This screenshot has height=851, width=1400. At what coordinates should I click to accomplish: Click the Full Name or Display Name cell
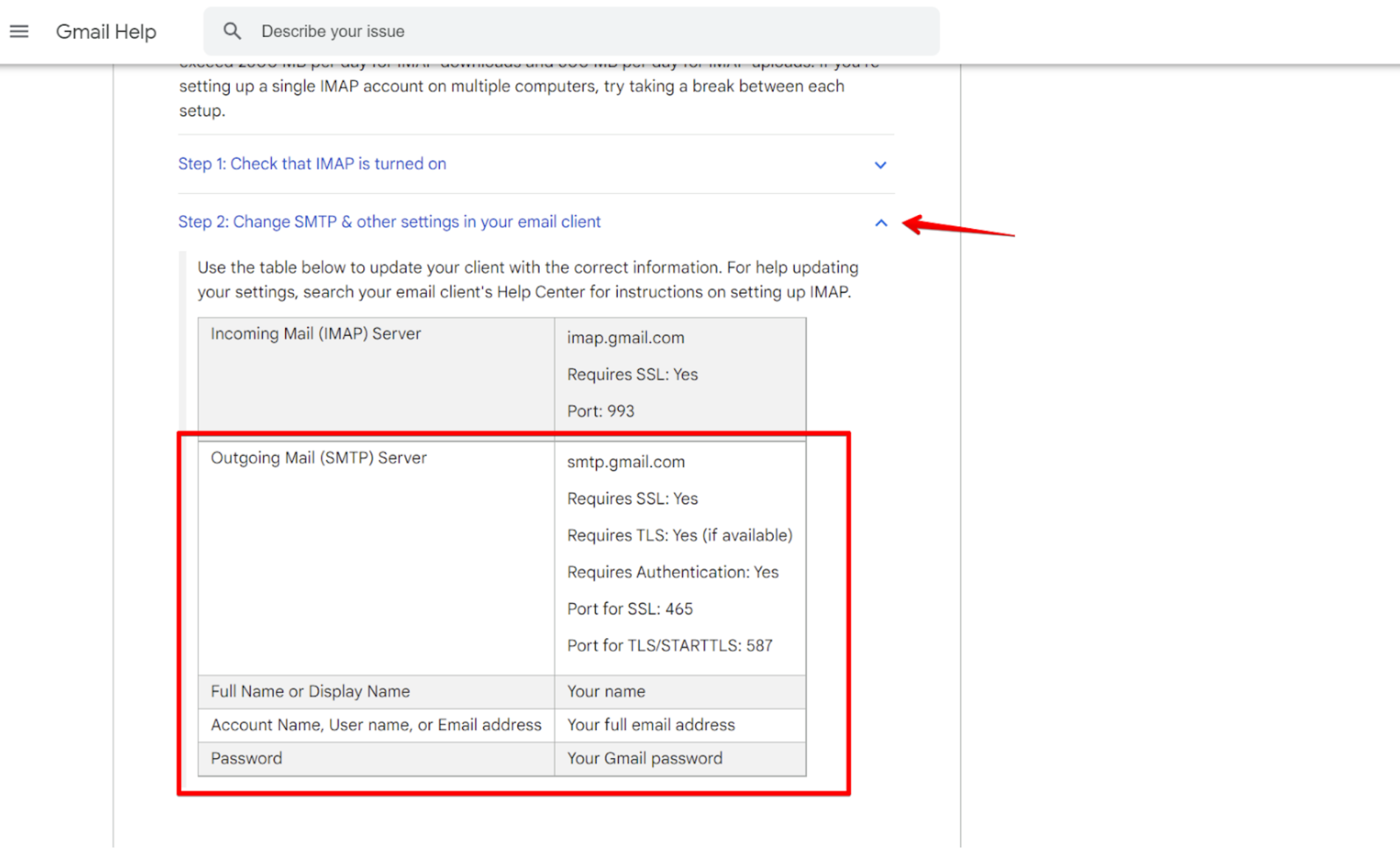pyautogui.click(x=310, y=691)
